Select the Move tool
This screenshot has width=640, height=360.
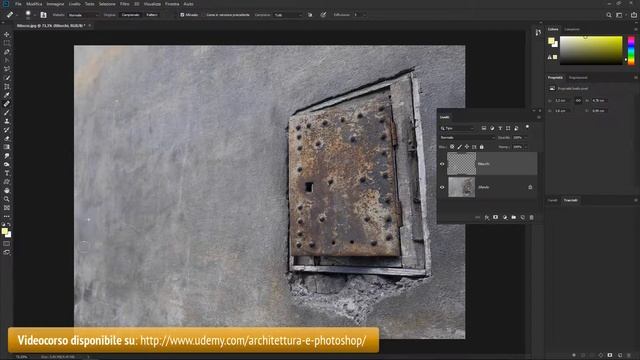pyautogui.click(x=7, y=35)
